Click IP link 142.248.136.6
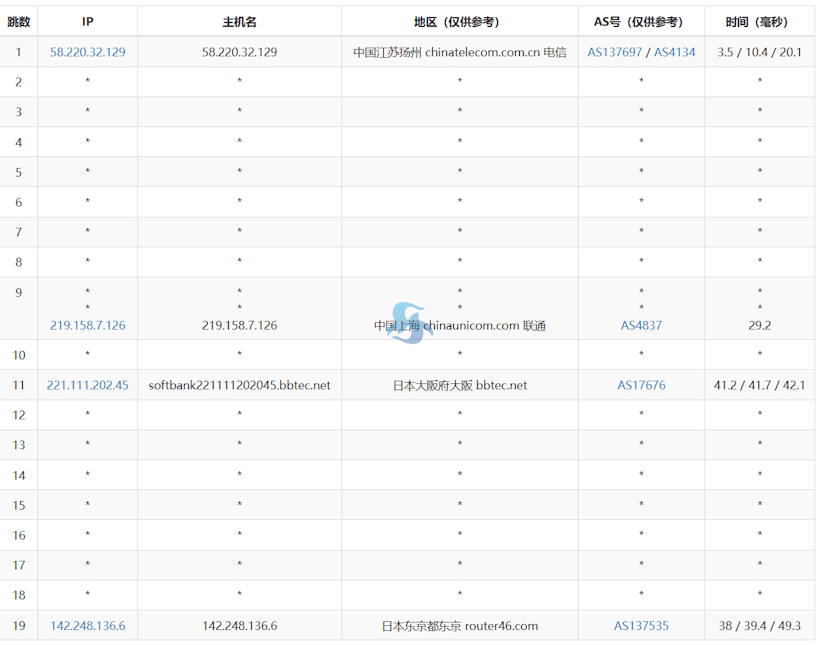This screenshot has width=820, height=645. [88, 626]
